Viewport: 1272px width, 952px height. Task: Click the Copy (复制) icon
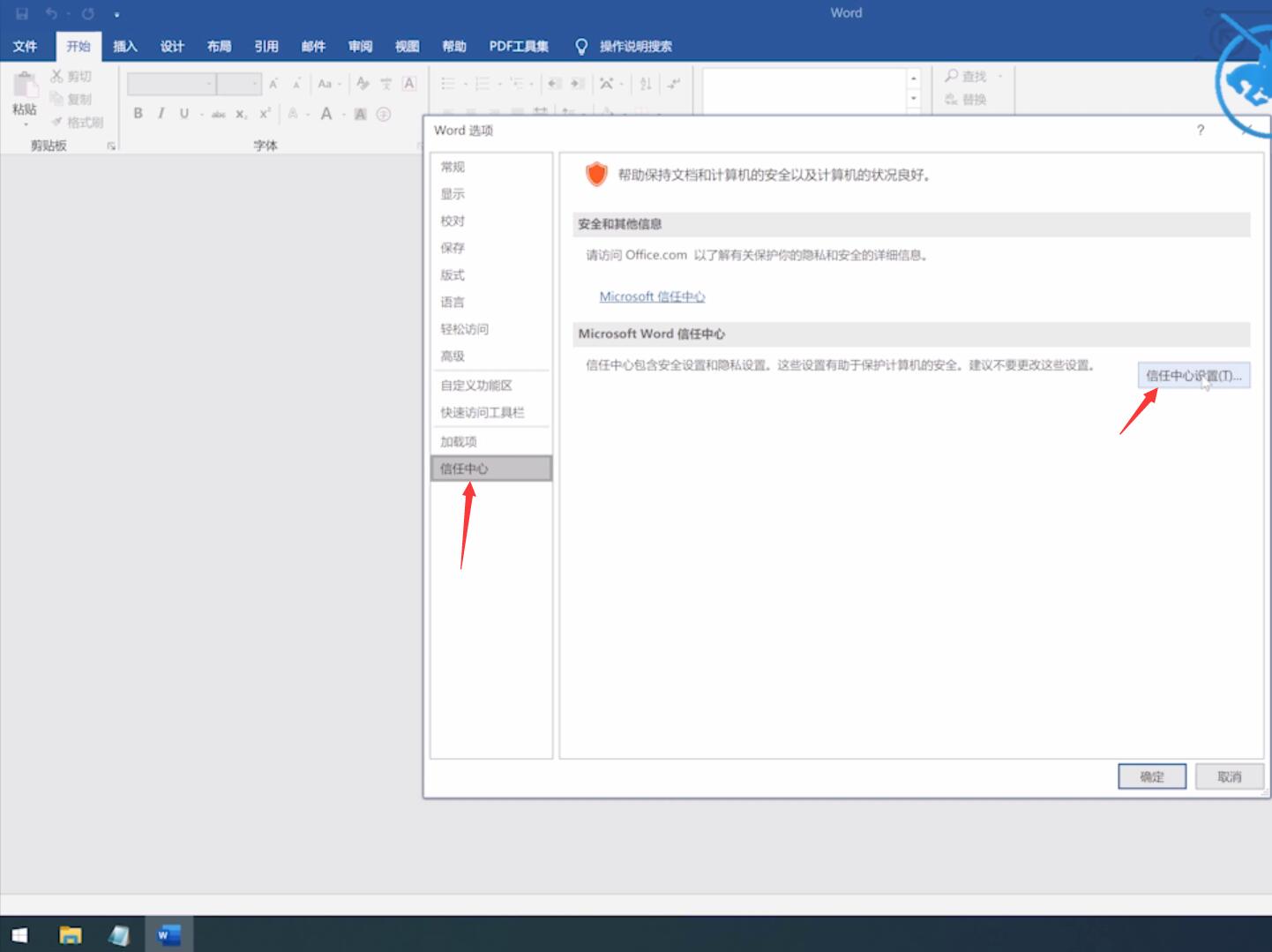[x=57, y=99]
